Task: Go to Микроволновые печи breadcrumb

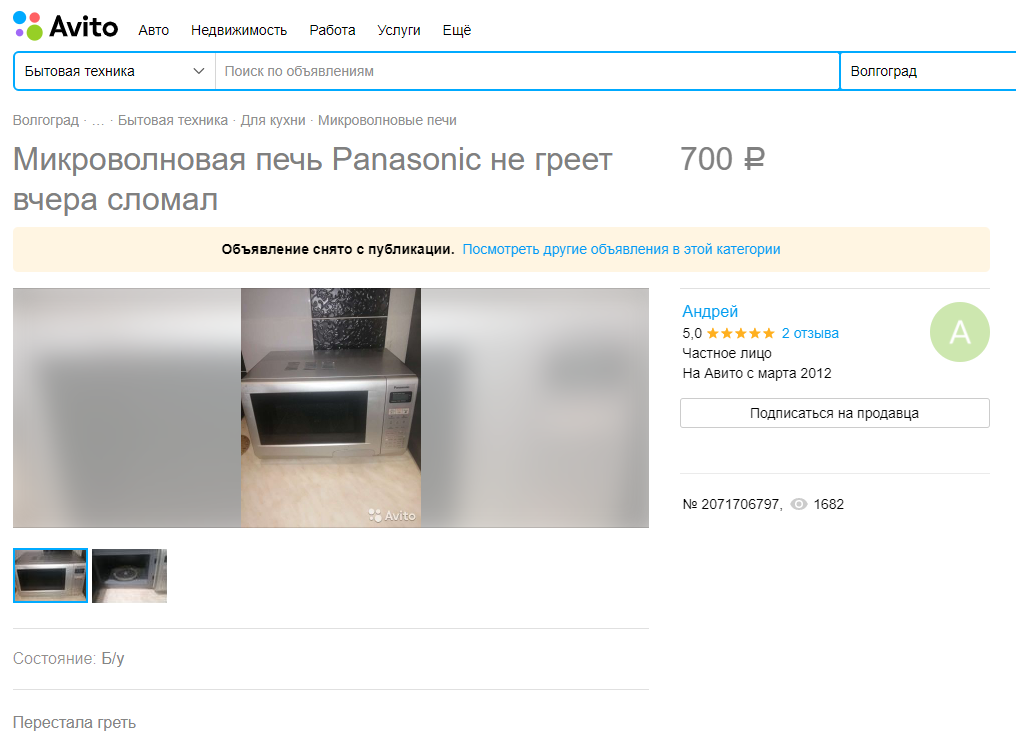Action: (x=387, y=120)
